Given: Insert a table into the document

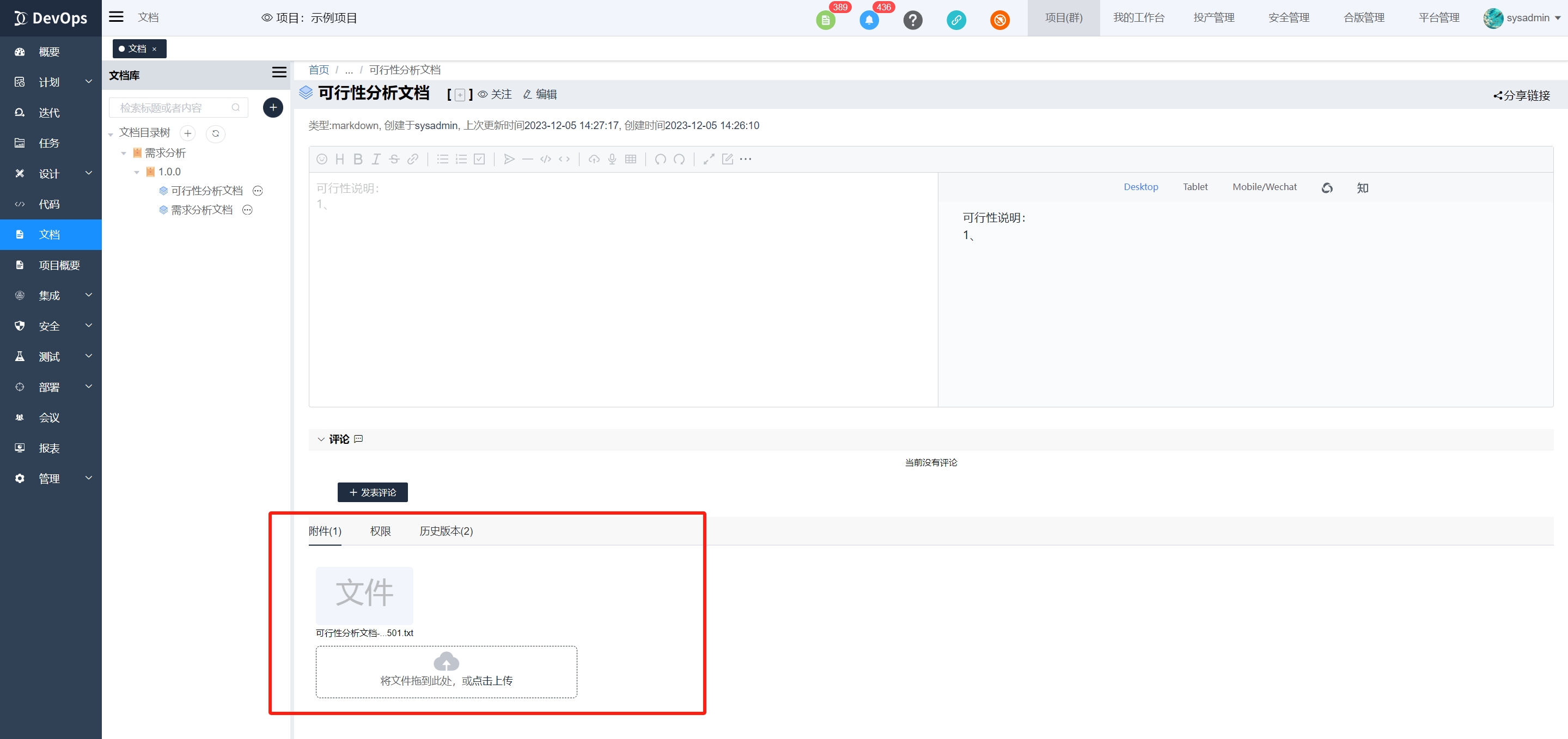Looking at the screenshot, I should [x=631, y=159].
